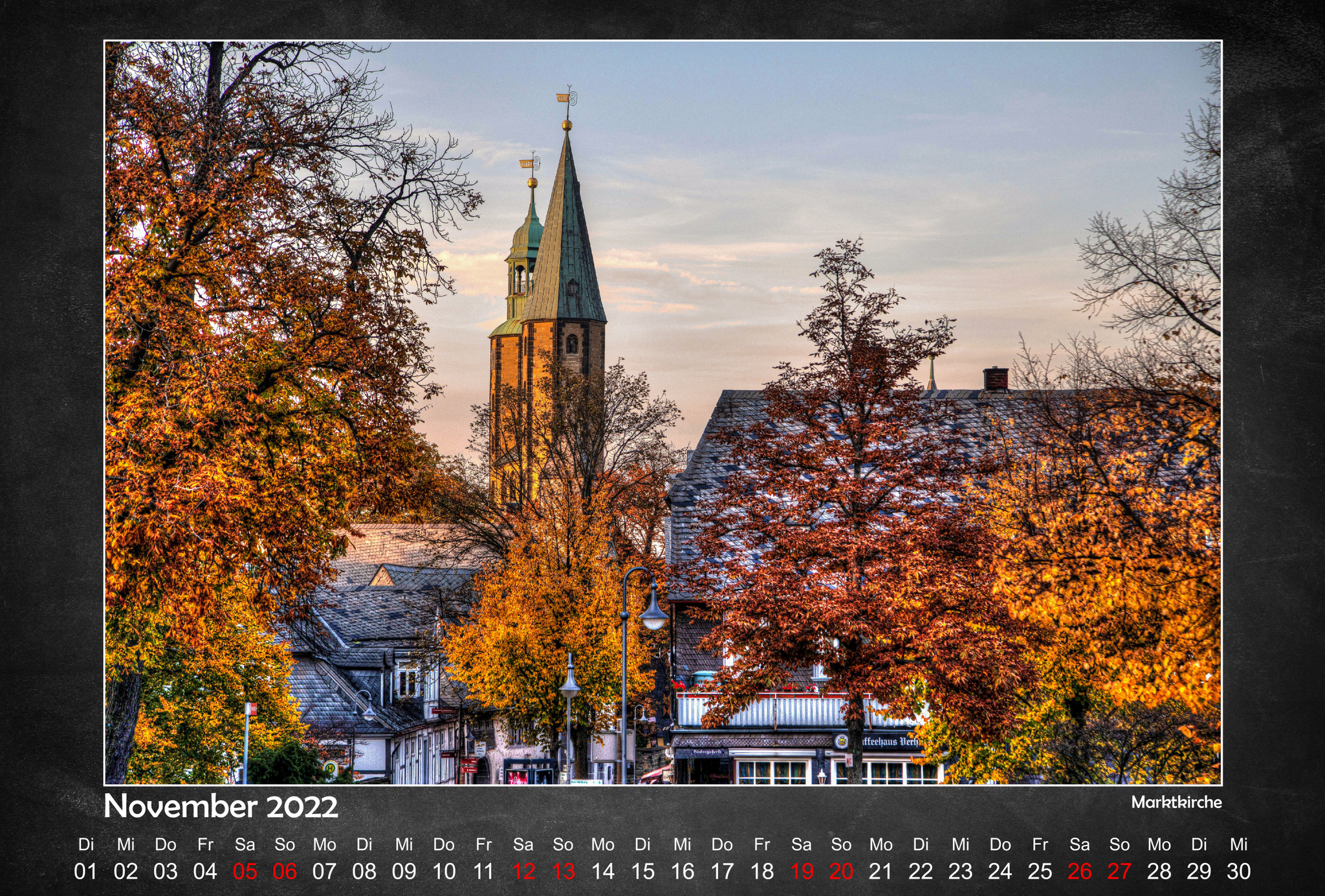Select date 01 under Di
Screen dimensions: 1325x896
85,871
